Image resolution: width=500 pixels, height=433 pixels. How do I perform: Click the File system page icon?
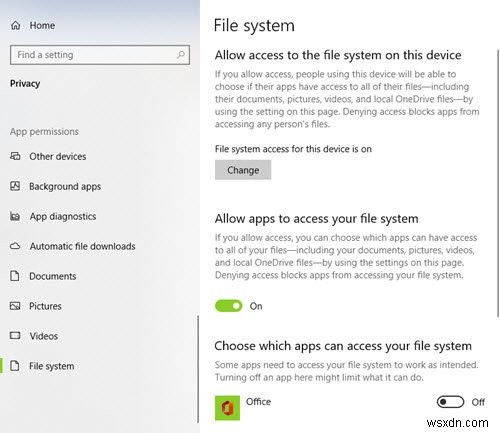click(15, 366)
